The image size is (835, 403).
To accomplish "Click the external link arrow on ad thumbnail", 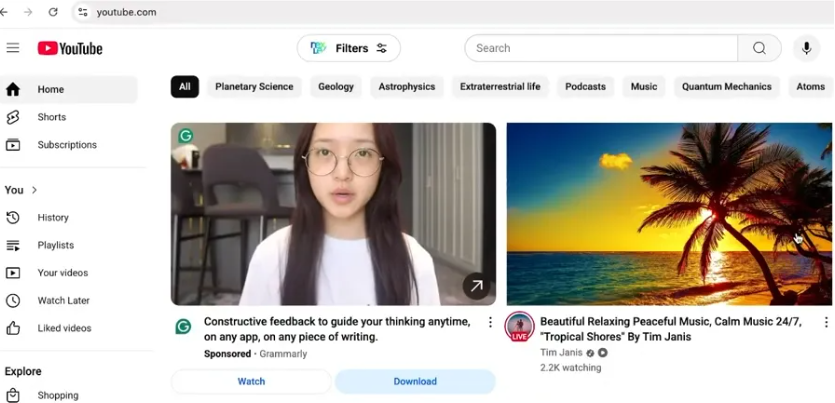I will pyautogui.click(x=476, y=286).
